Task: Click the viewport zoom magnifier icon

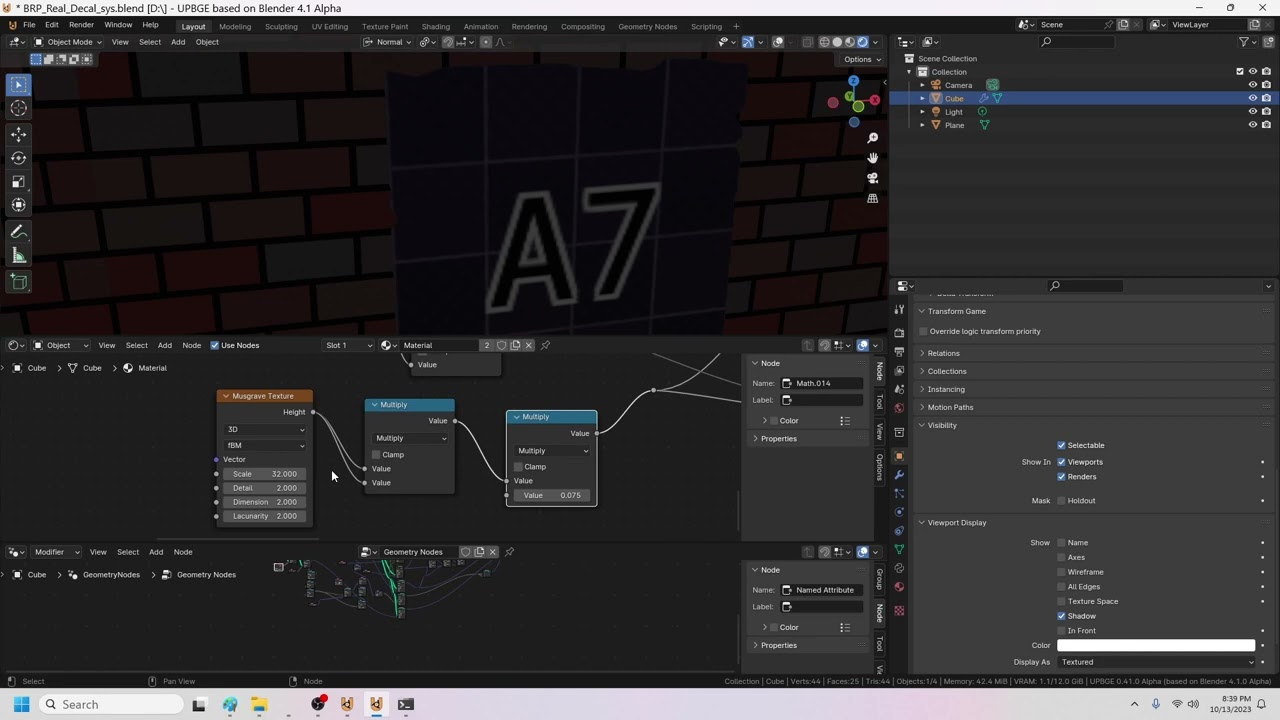Action: pos(872,138)
